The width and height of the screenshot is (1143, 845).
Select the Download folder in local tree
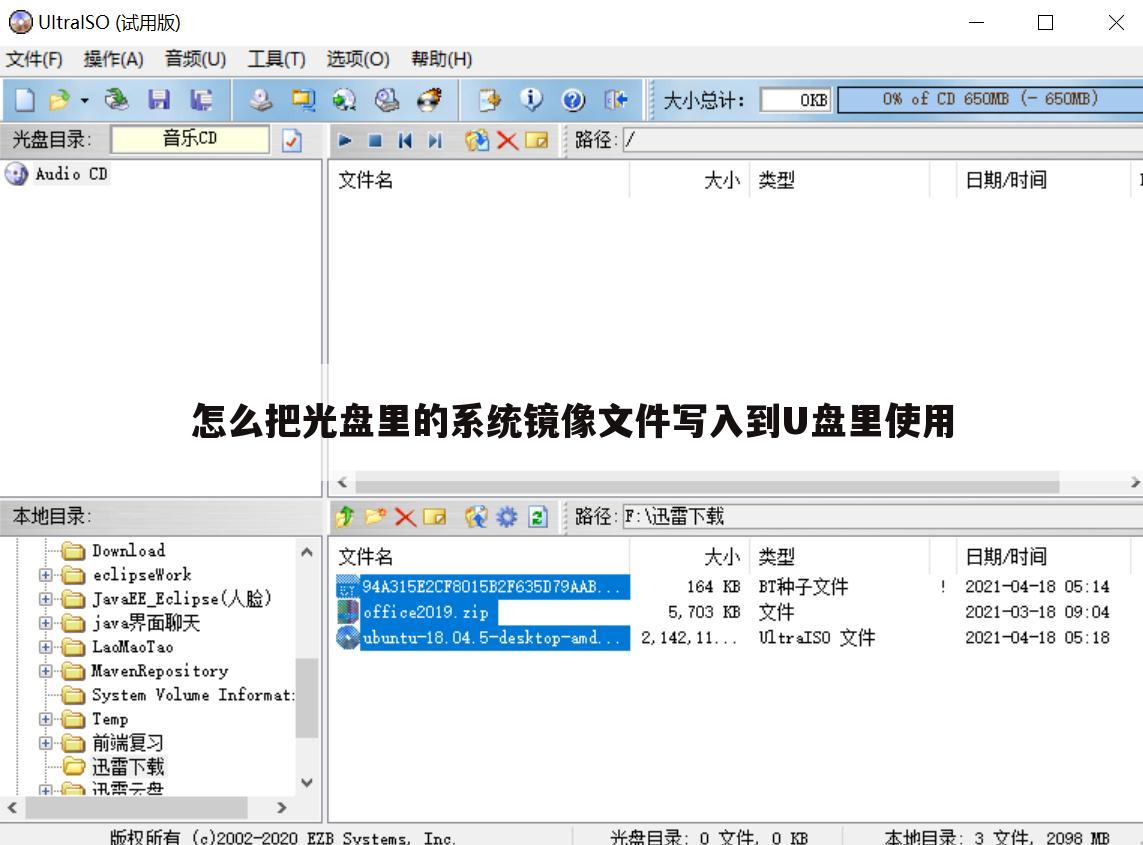coord(128,550)
